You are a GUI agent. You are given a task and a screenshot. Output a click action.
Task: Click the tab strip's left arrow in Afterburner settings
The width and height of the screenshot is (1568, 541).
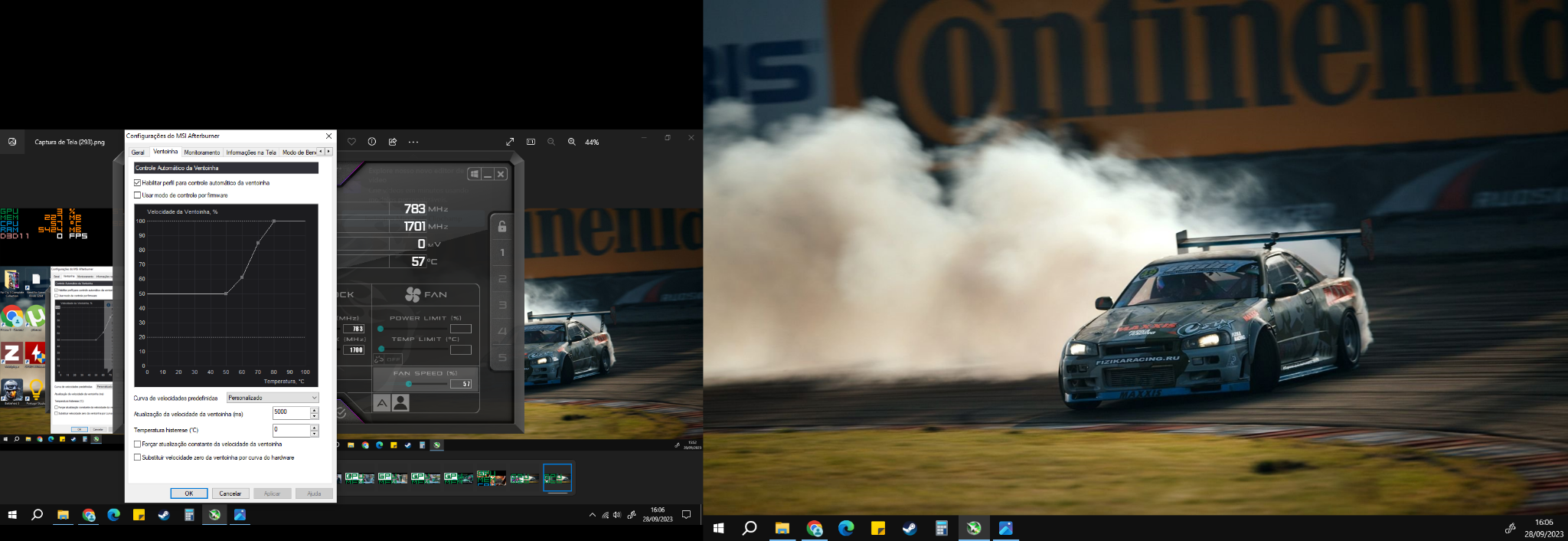321,152
